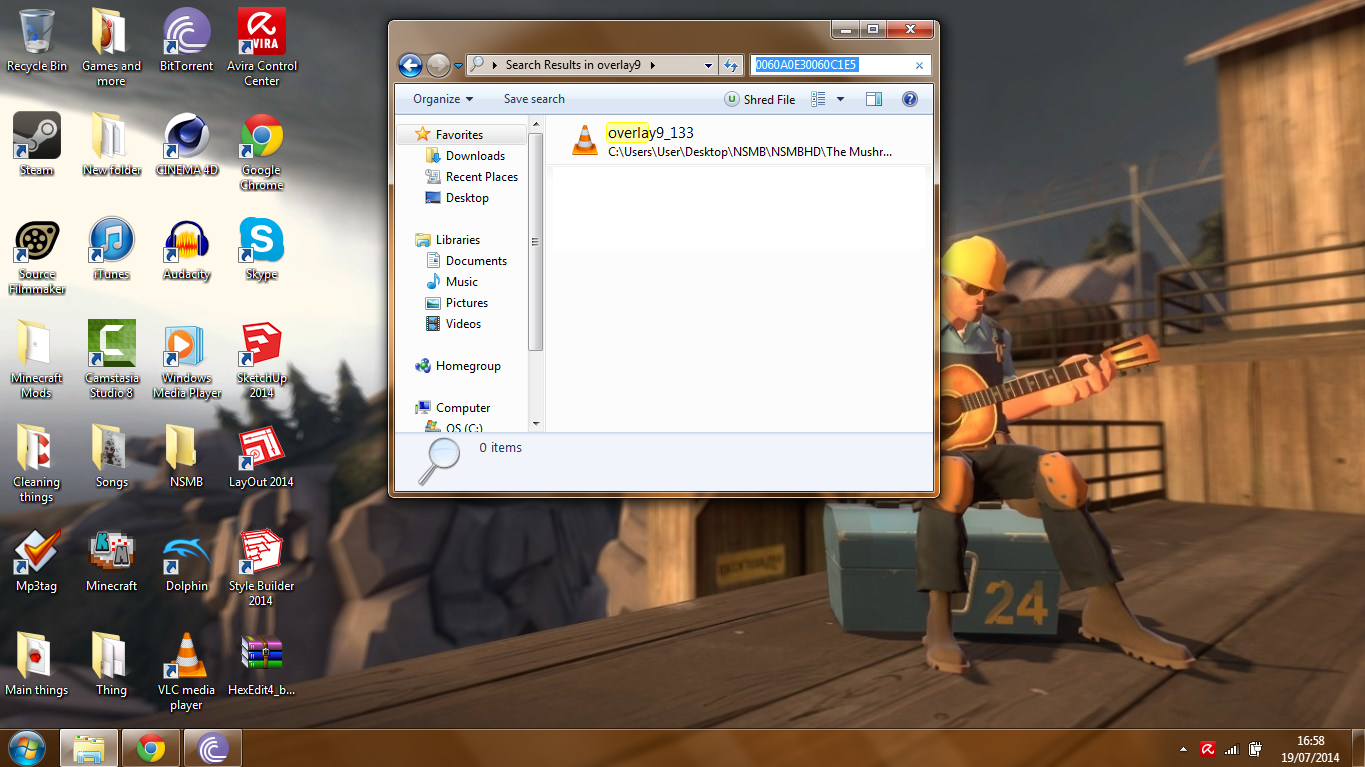
Task: Click the Save search button
Action: [x=534, y=99]
